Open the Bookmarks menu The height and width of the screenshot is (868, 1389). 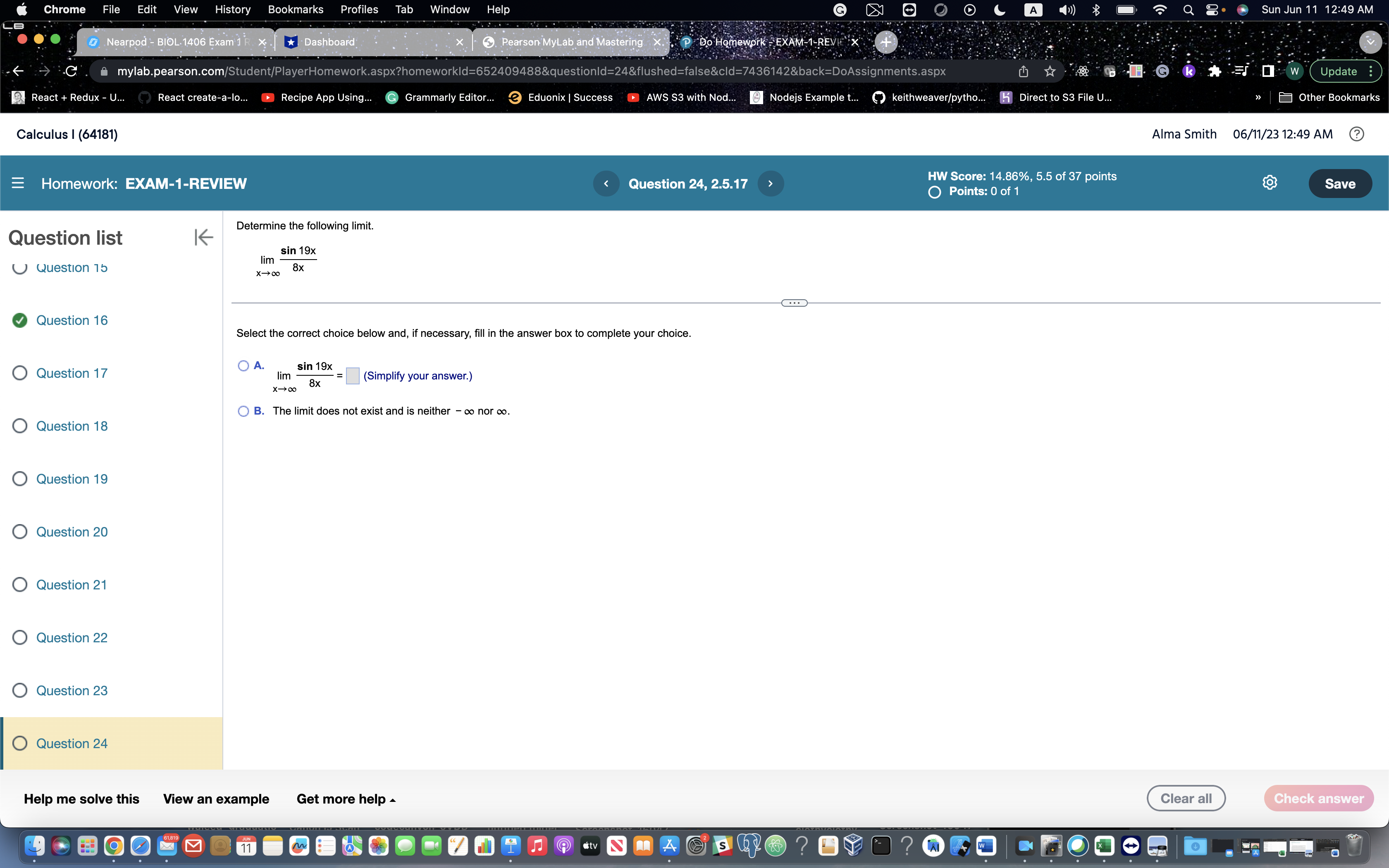click(x=295, y=9)
